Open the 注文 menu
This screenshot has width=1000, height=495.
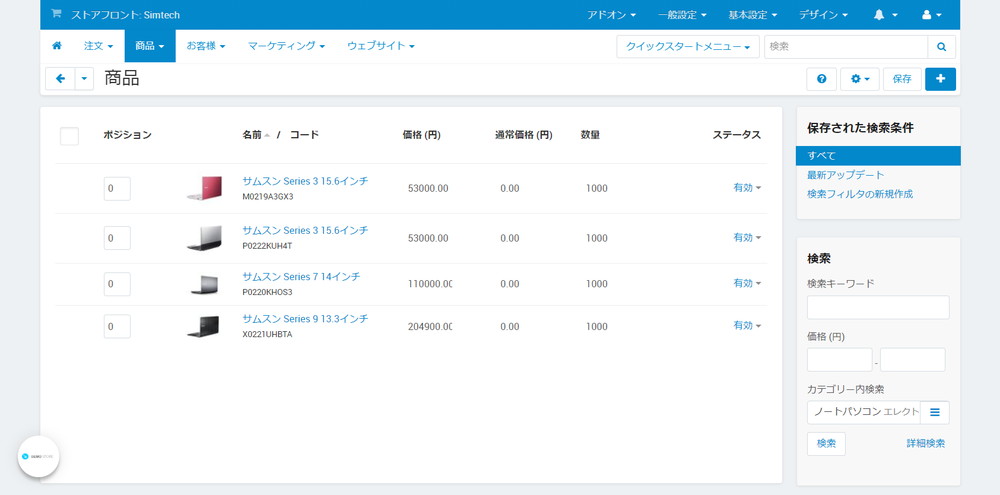tap(98, 46)
